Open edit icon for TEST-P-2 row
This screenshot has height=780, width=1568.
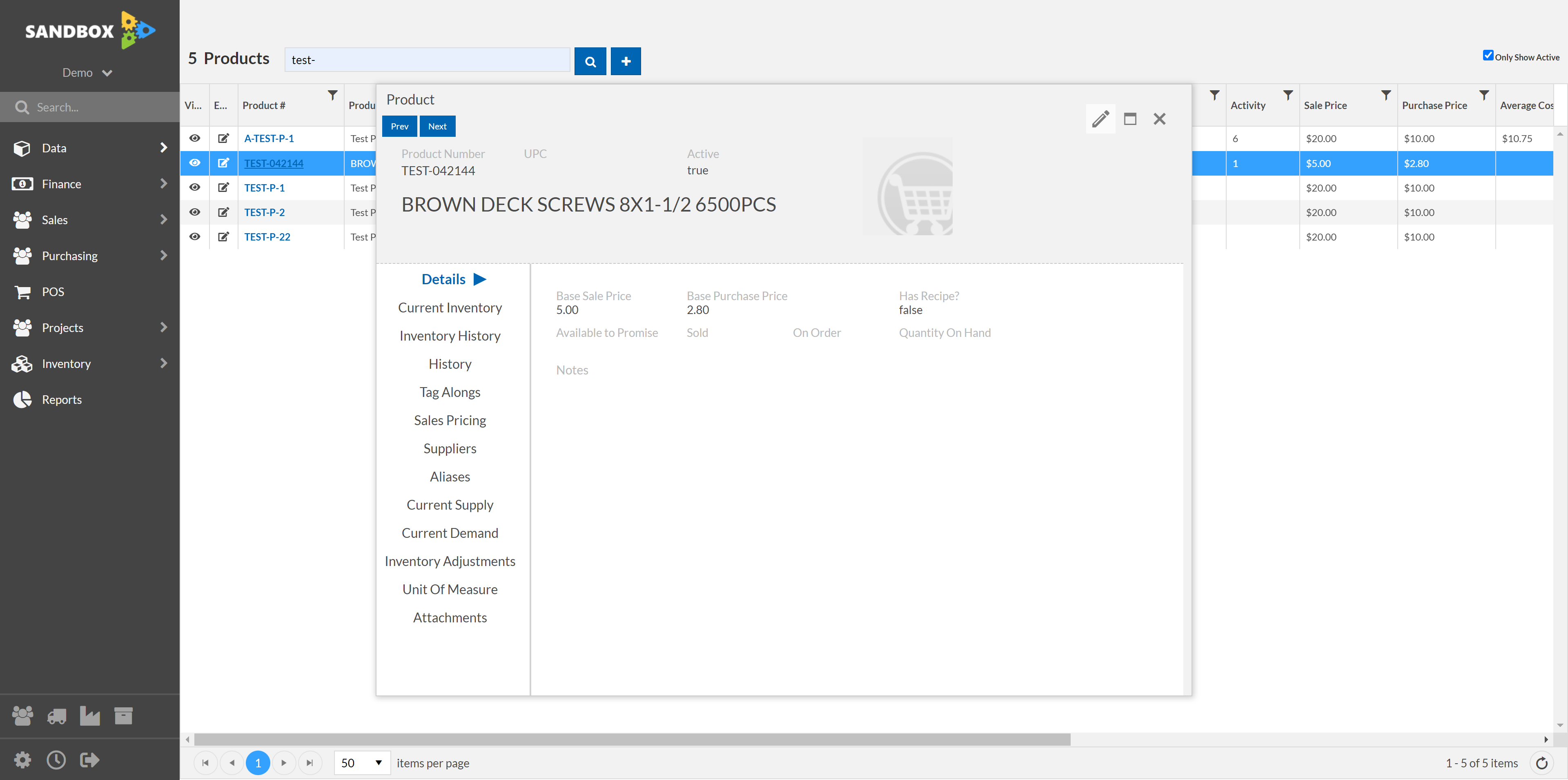pos(223,212)
